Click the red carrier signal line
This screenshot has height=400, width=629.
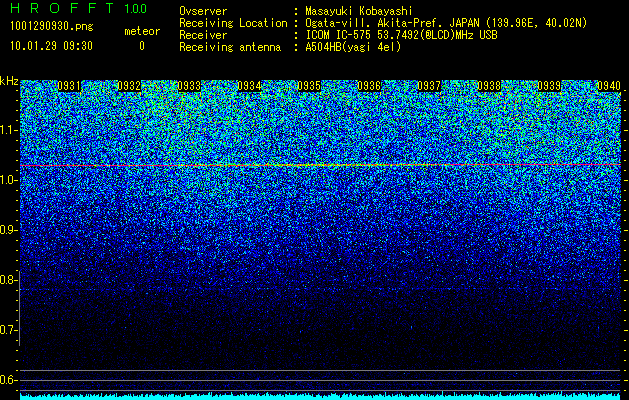321,165
